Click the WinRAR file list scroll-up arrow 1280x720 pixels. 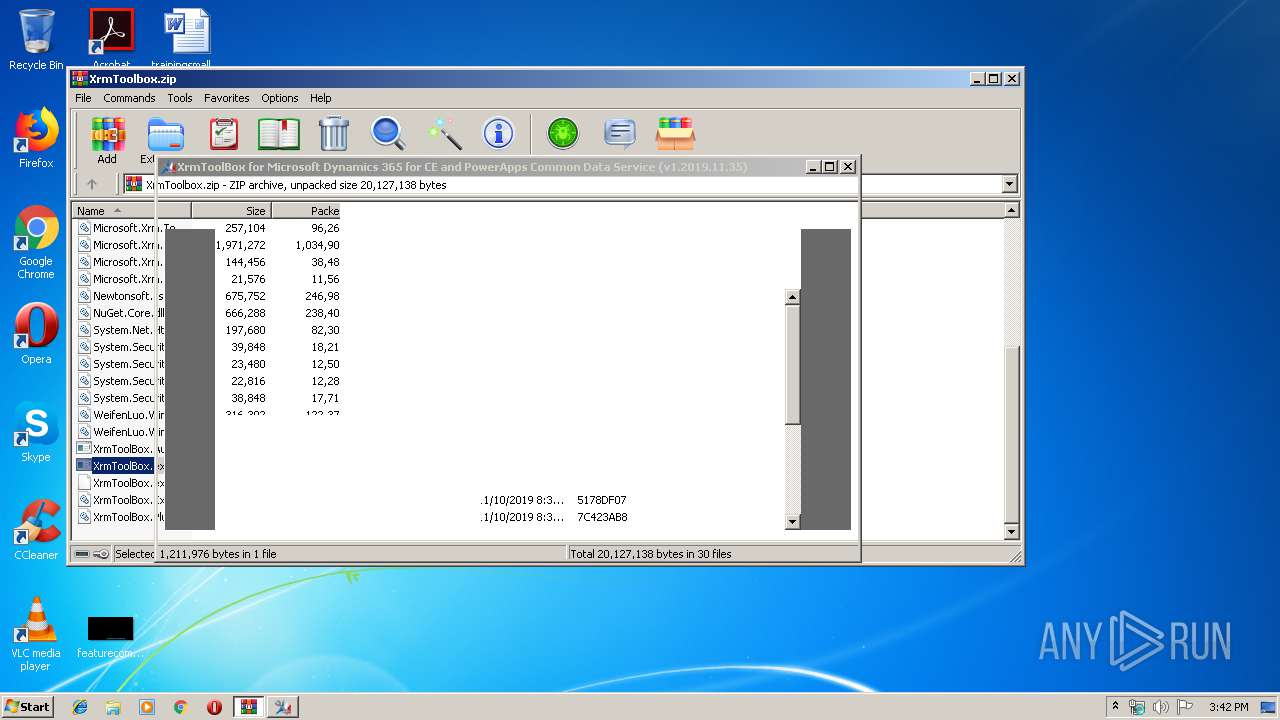1011,210
